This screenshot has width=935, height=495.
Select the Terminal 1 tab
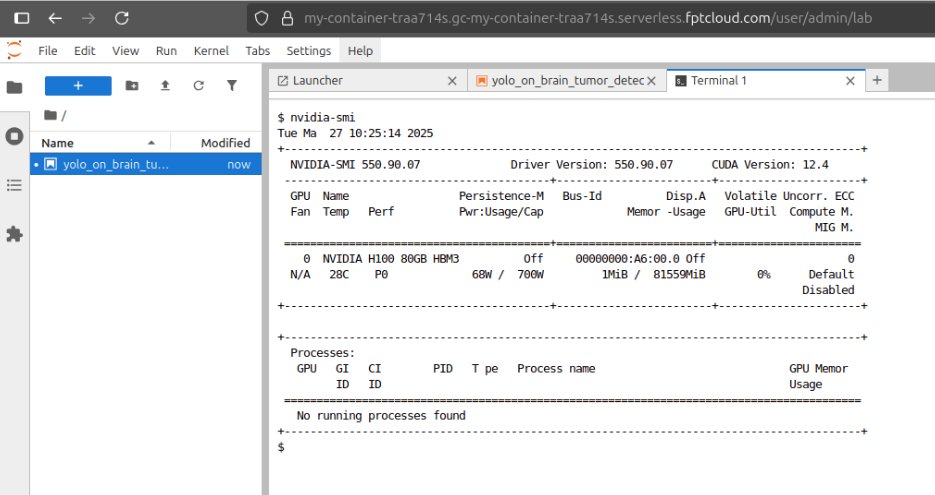[766, 81]
